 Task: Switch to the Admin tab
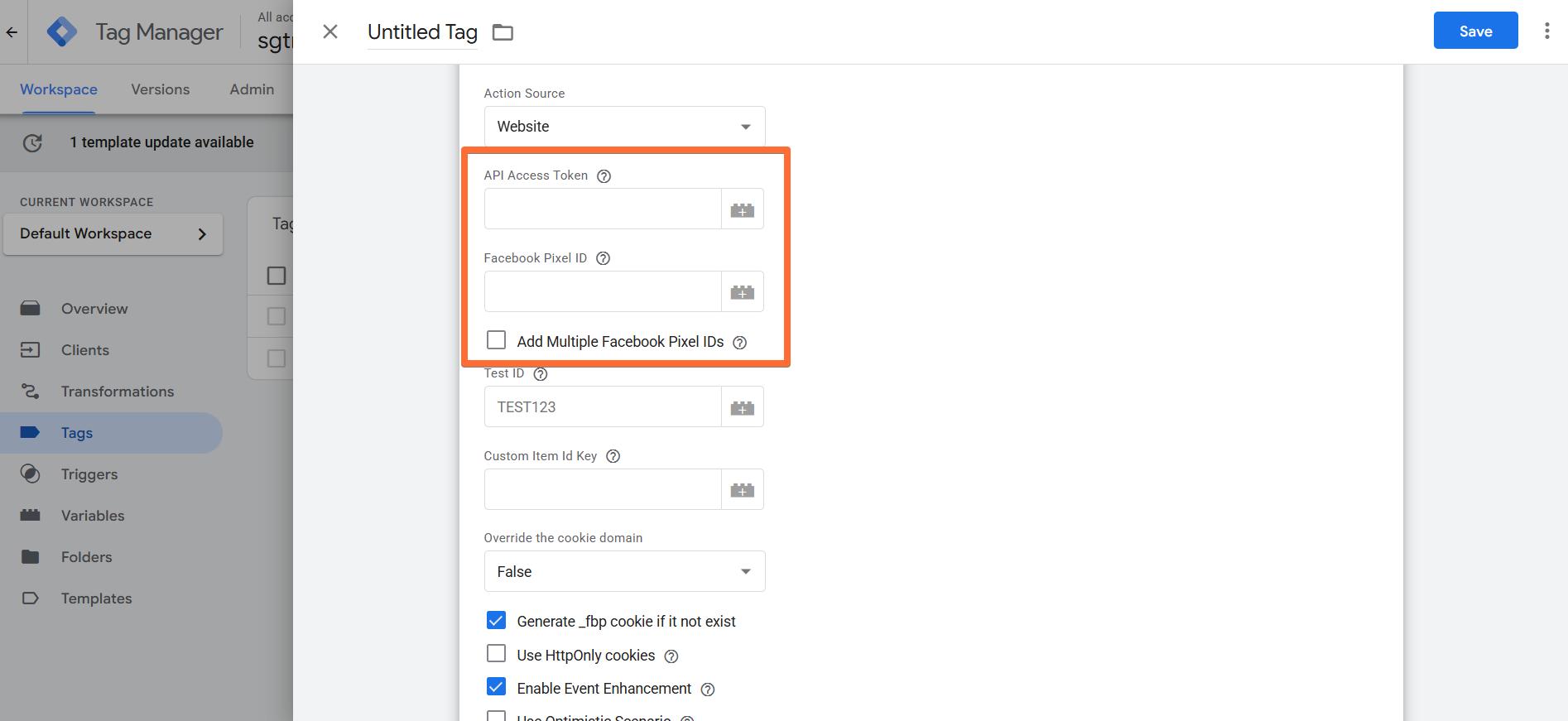pos(252,89)
